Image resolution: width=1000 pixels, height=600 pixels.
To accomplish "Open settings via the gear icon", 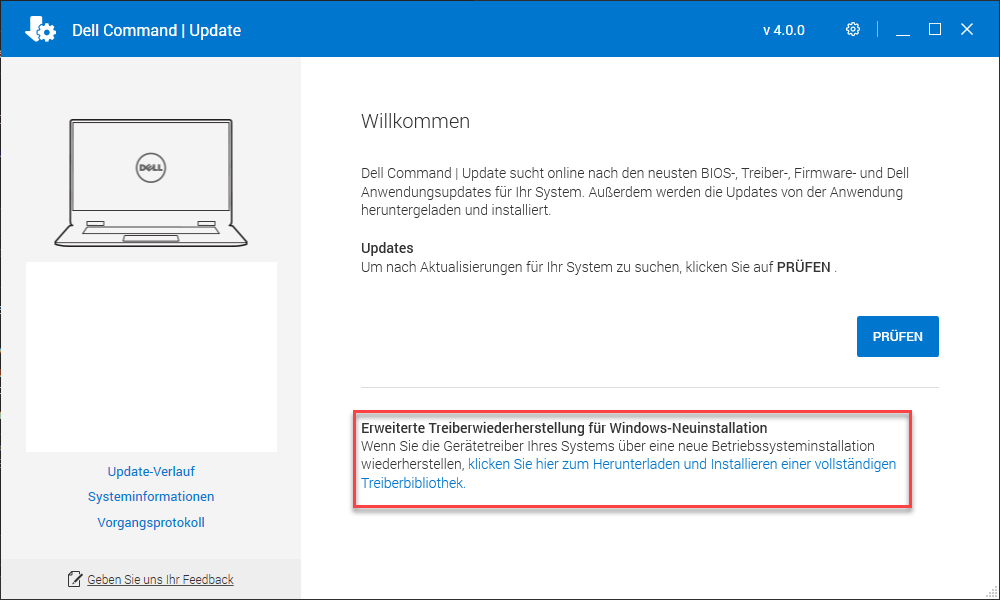I will click(x=853, y=29).
